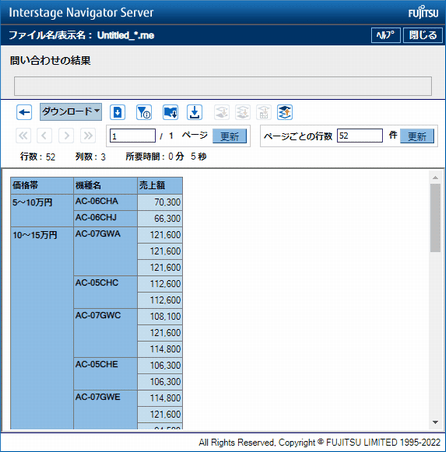Screen dimensions: 446x452
Task: Click 更新 button next to ページ
Action: click(230, 136)
